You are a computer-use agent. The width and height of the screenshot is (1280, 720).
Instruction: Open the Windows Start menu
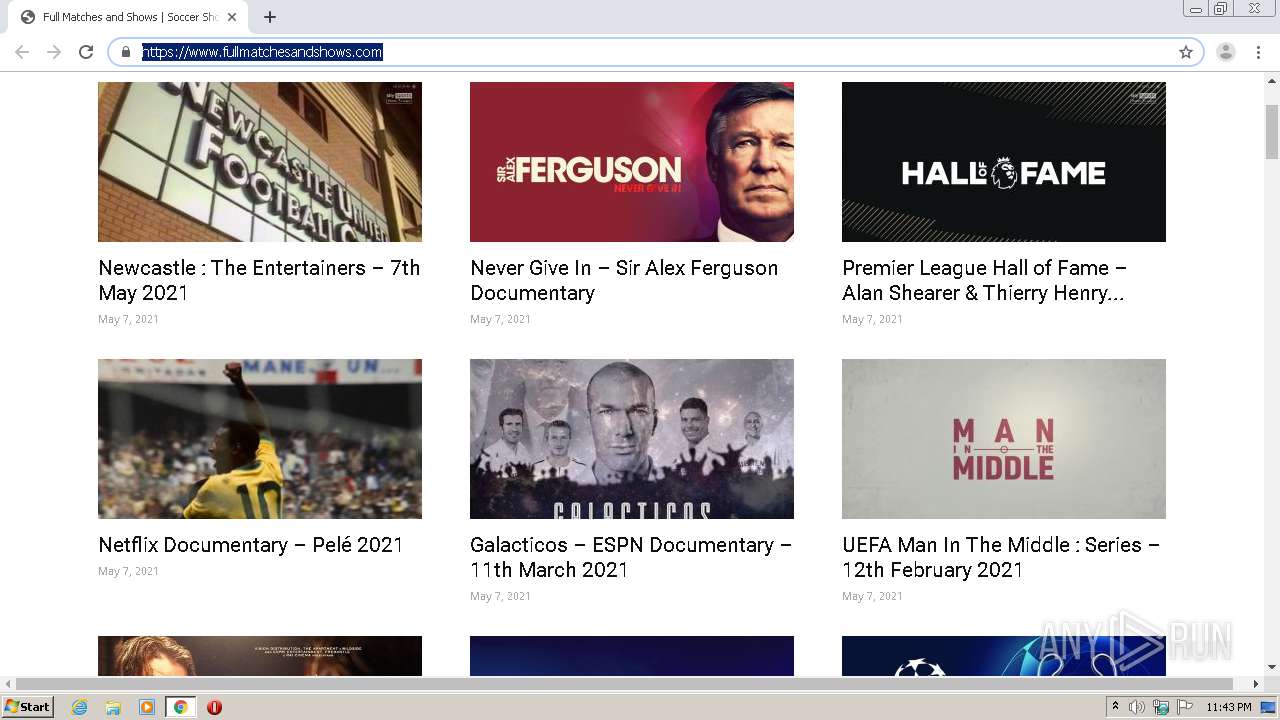28,707
